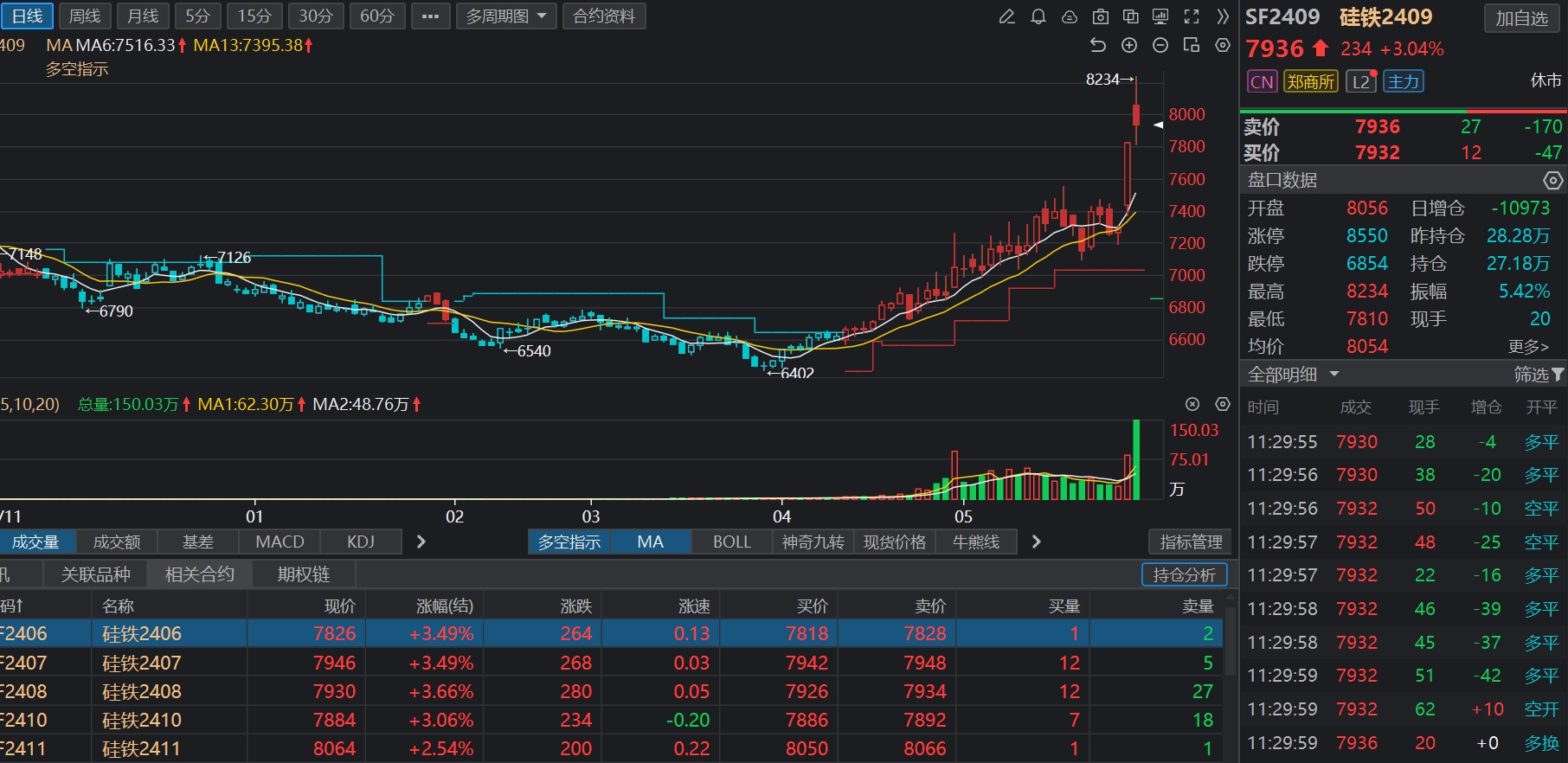Image resolution: width=1568 pixels, height=763 pixels.
Task: Open the monitor chart display icon
Action: click(x=1160, y=16)
